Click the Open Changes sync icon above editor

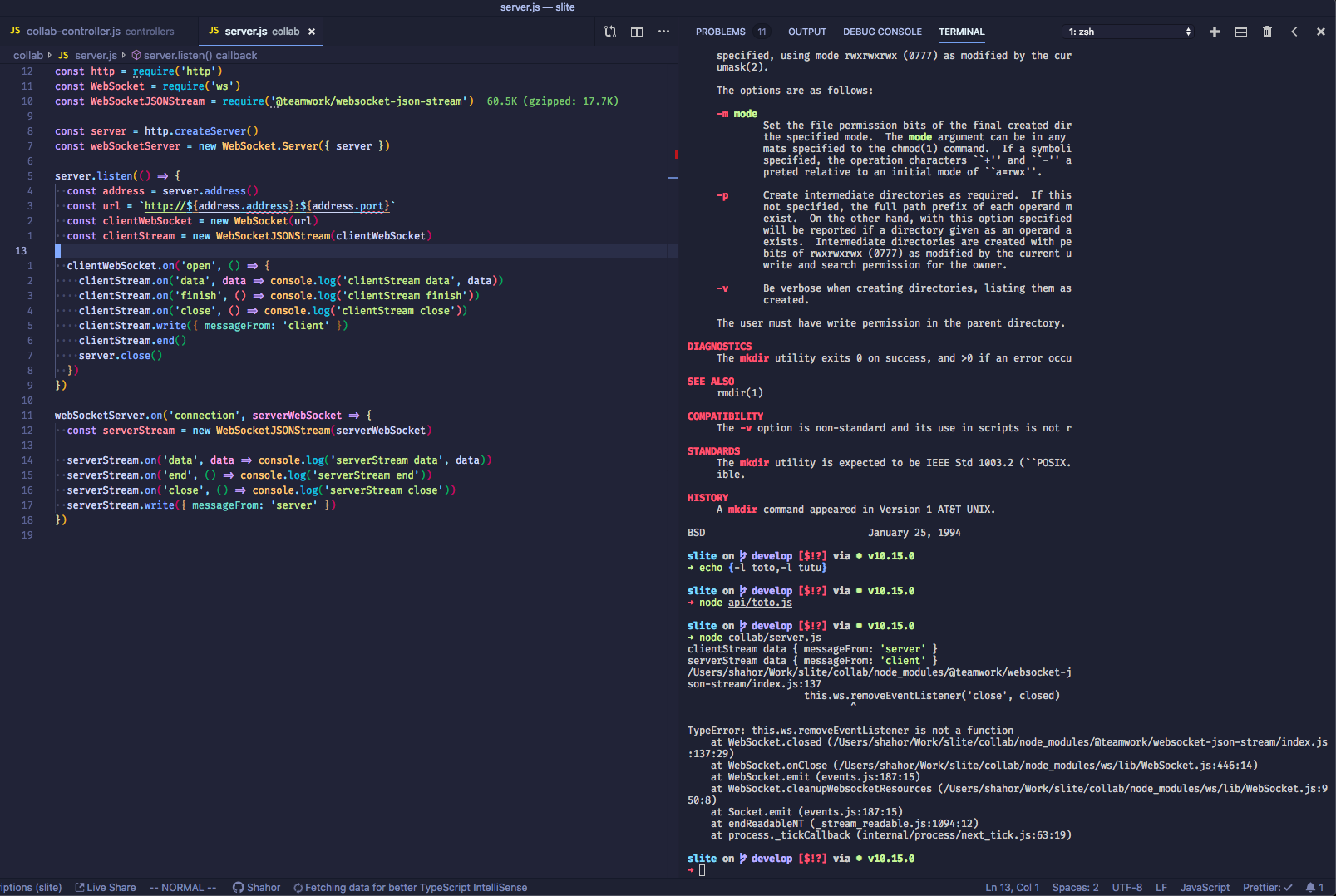pos(609,31)
